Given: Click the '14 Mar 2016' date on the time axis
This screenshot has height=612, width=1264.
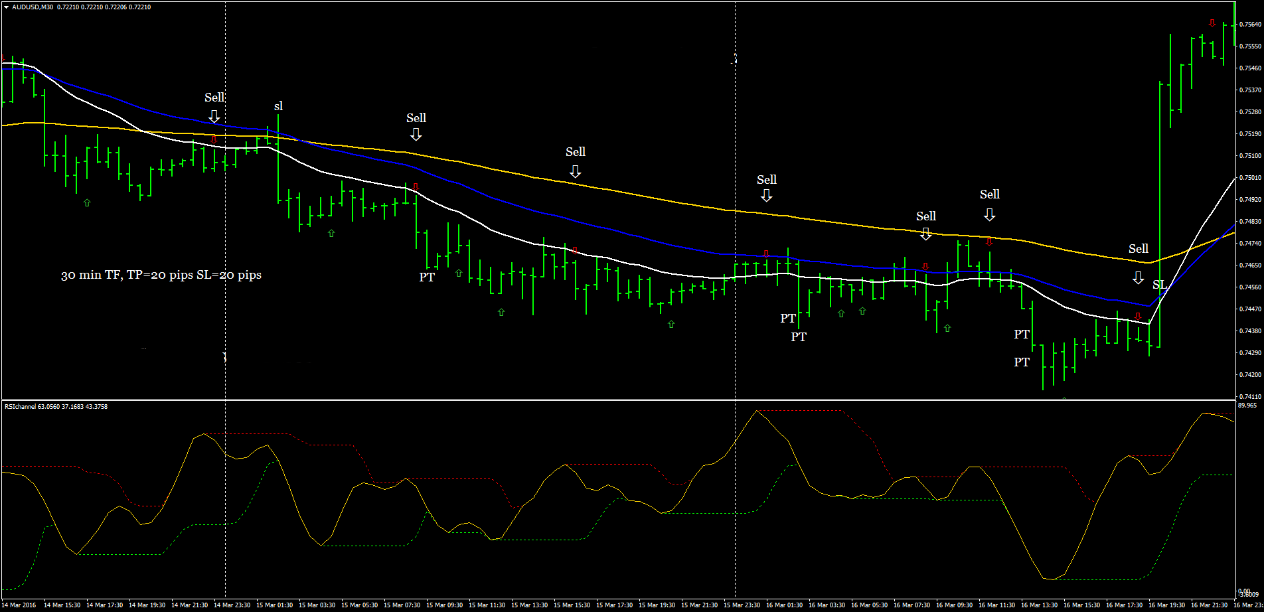Looking at the screenshot, I should [22, 605].
